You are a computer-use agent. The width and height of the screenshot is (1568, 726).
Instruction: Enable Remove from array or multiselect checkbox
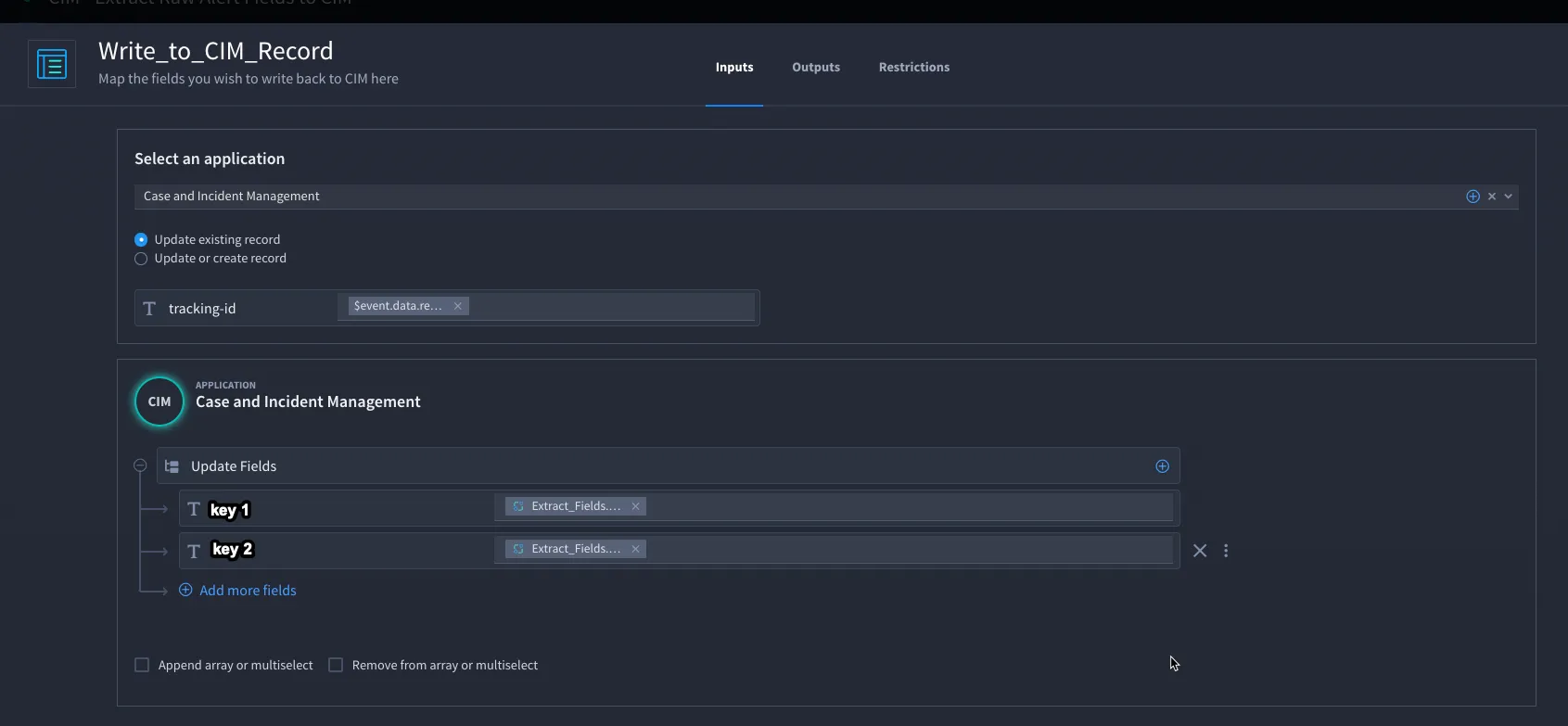pos(336,665)
